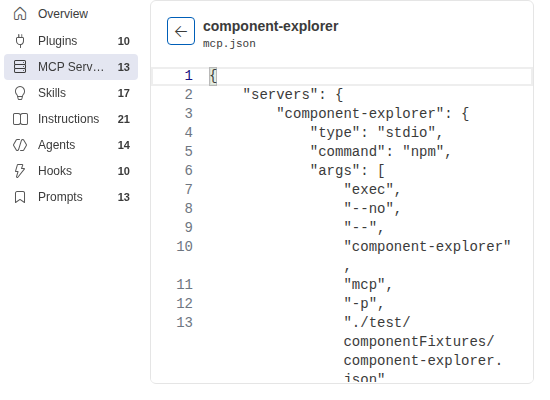Click the Hooks count badge 10
This screenshot has height=400, width=550.
point(123,171)
